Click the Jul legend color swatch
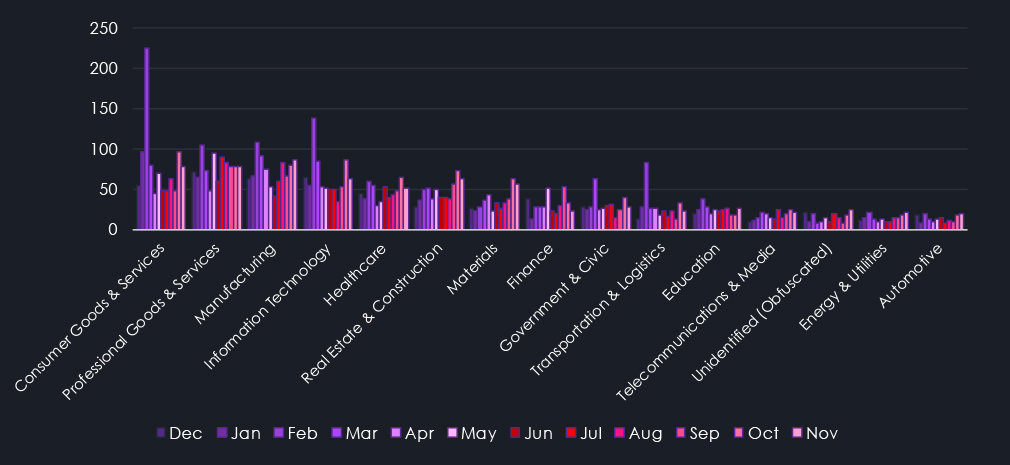Viewport: 1010px width, 465px height. pos(574,433)
